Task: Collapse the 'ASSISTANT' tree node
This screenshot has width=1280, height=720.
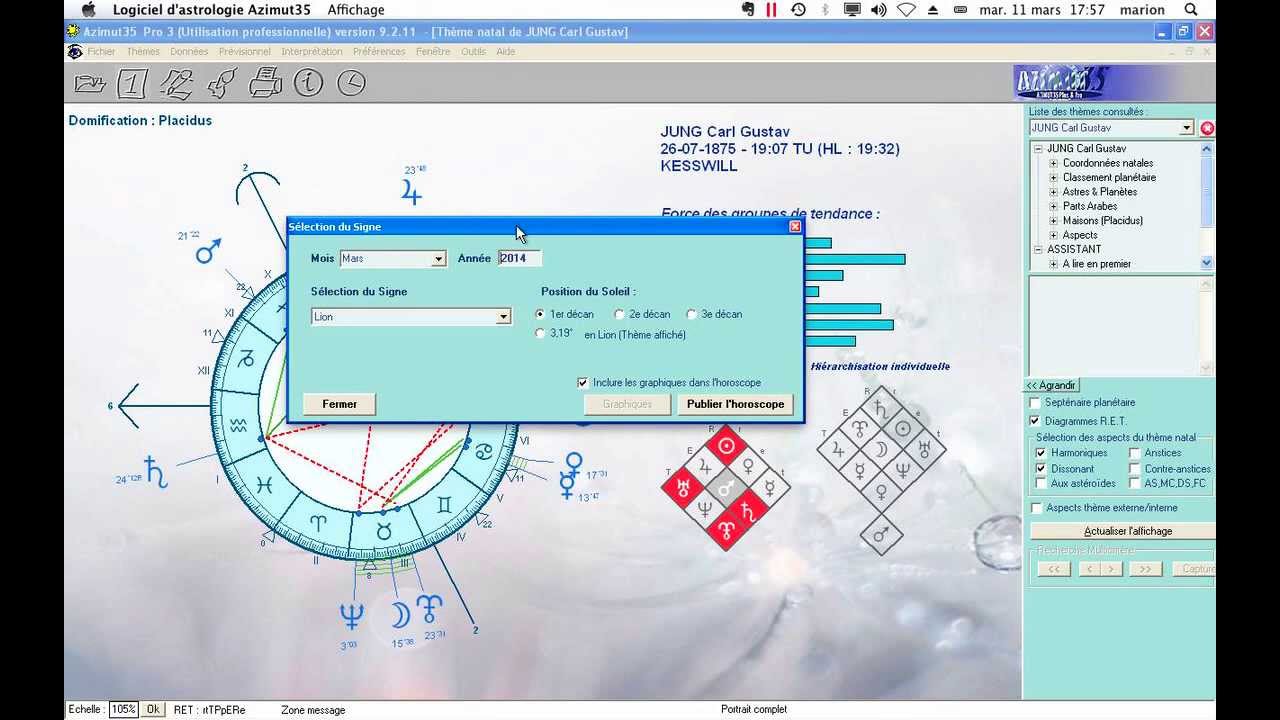Action: coord(1038,249)
